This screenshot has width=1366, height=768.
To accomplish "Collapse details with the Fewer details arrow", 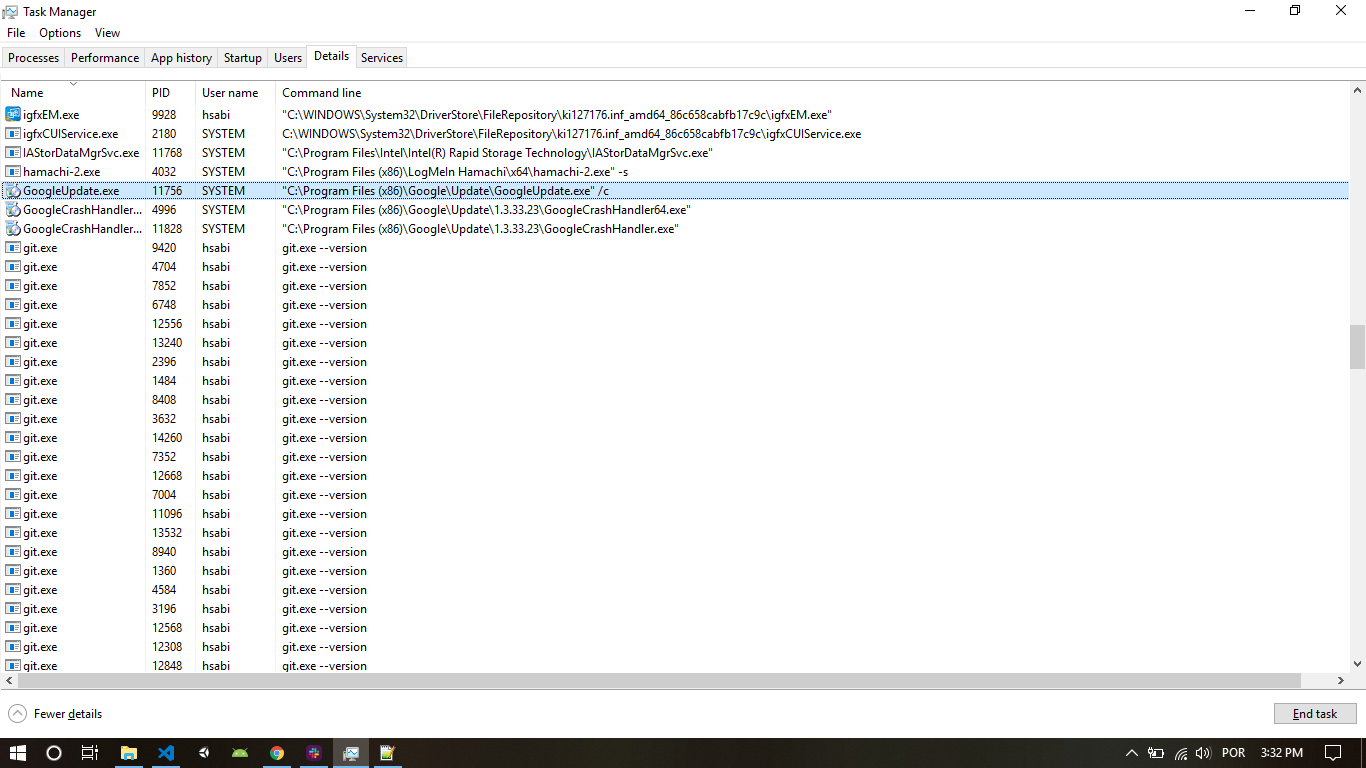I will 17,713.
